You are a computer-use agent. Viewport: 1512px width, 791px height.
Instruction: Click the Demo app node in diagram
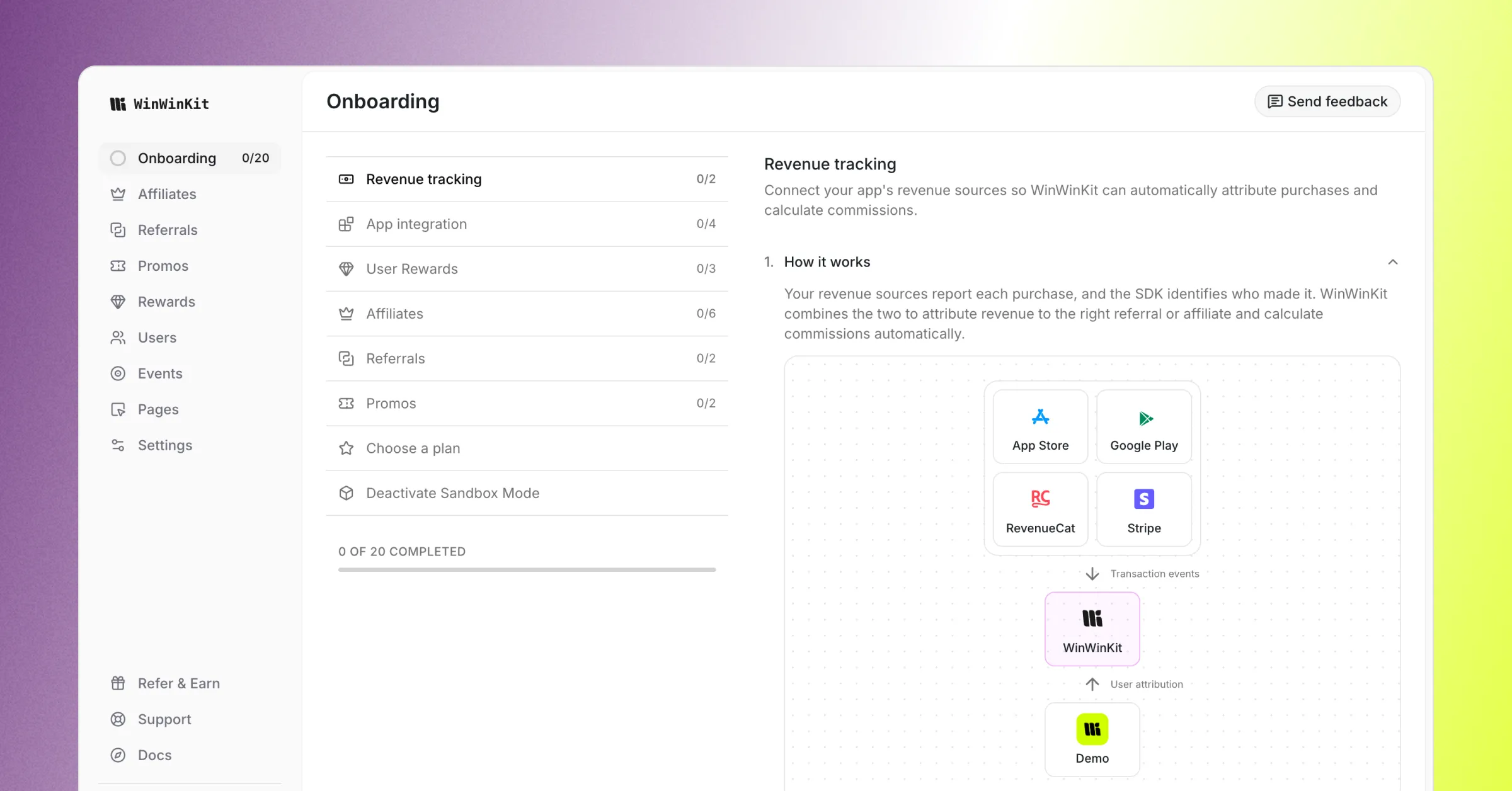(1092, 740)
